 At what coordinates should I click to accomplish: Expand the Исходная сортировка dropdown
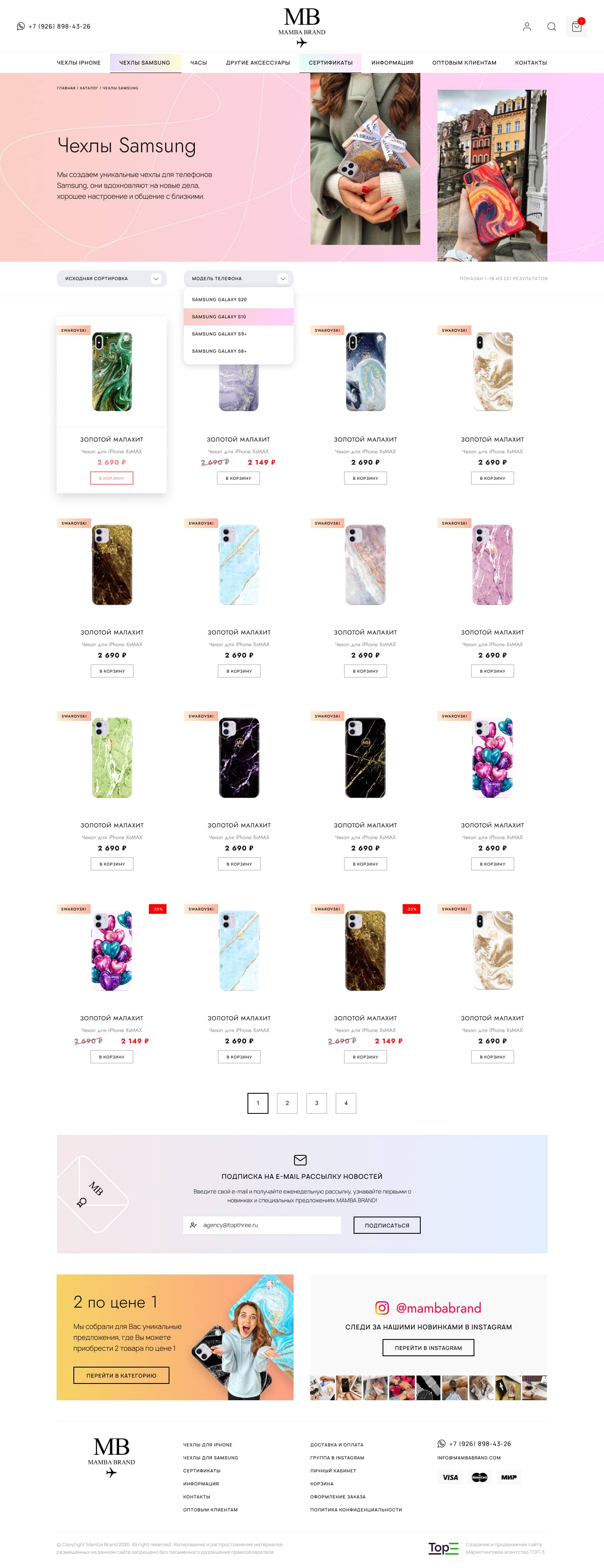[112, 278]
